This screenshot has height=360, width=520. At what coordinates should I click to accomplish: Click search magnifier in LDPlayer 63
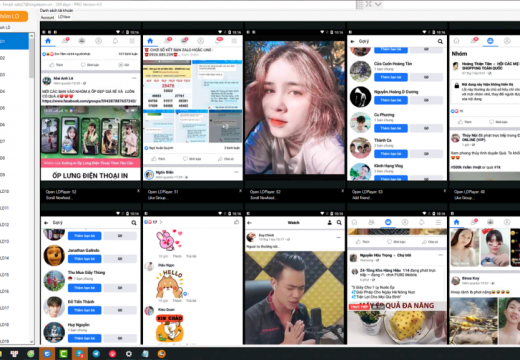click(x=440, y=41)
